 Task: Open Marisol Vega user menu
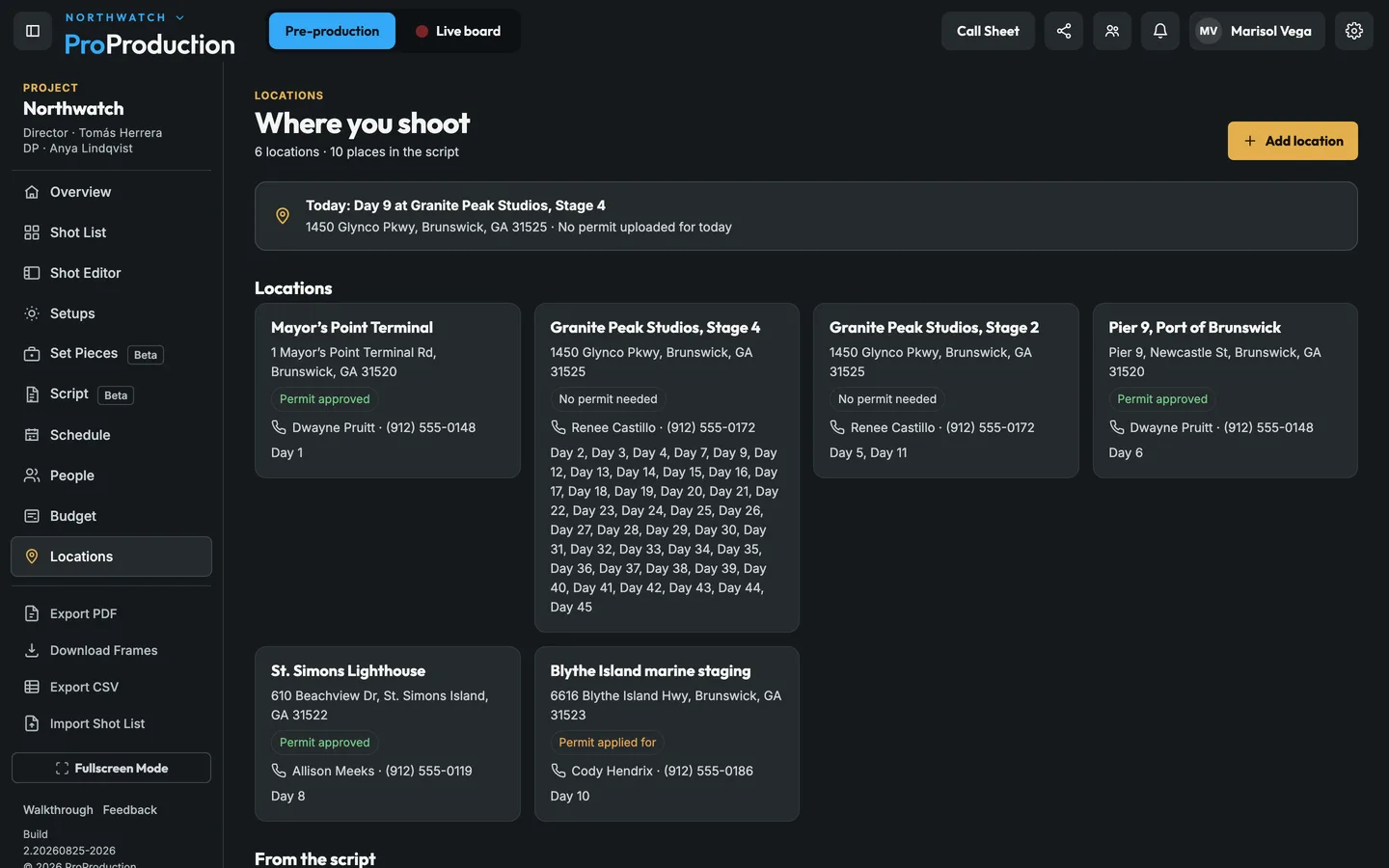[1256, 31]
